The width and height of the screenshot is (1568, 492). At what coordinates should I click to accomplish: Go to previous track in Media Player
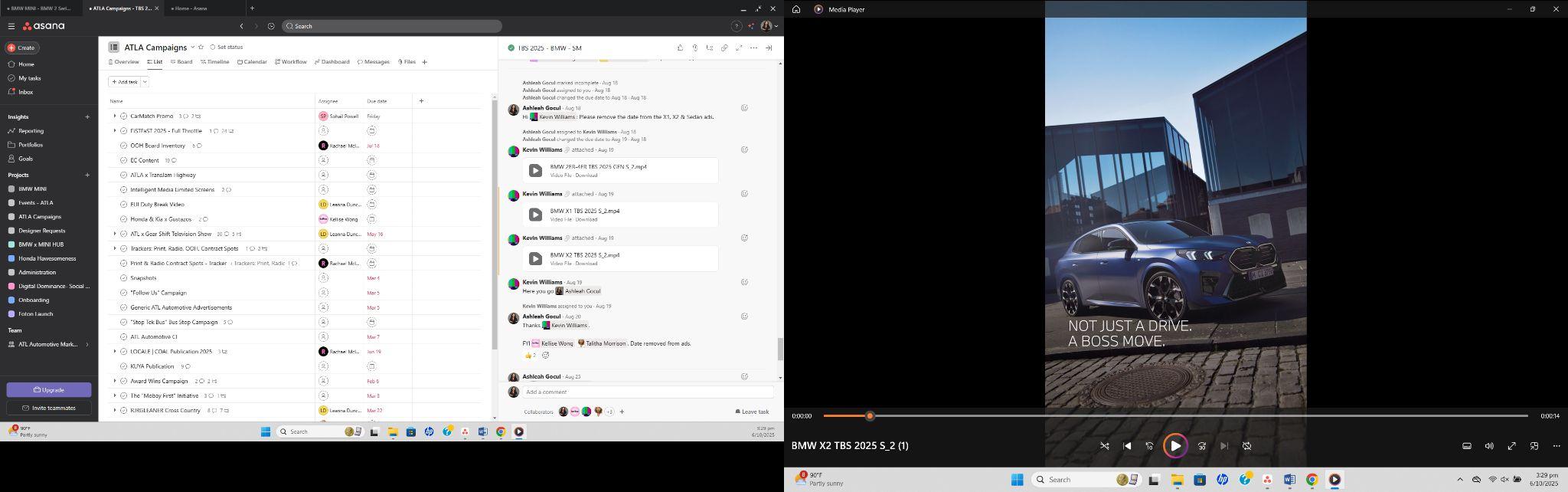[x=1127, y=446]
